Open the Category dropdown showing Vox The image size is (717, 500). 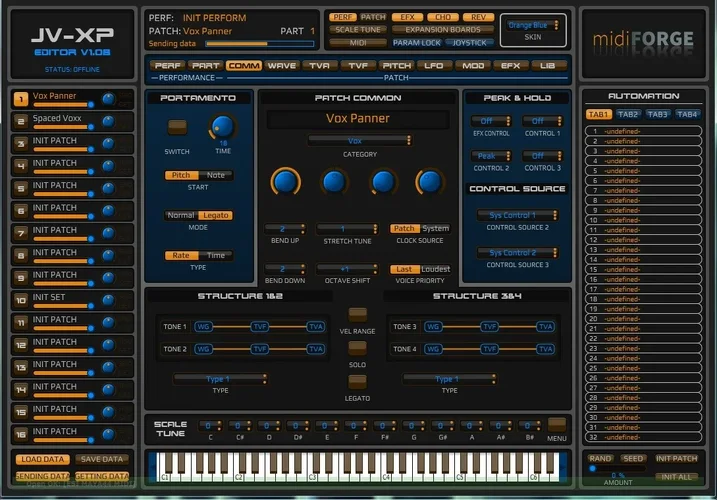coord(358,141)
